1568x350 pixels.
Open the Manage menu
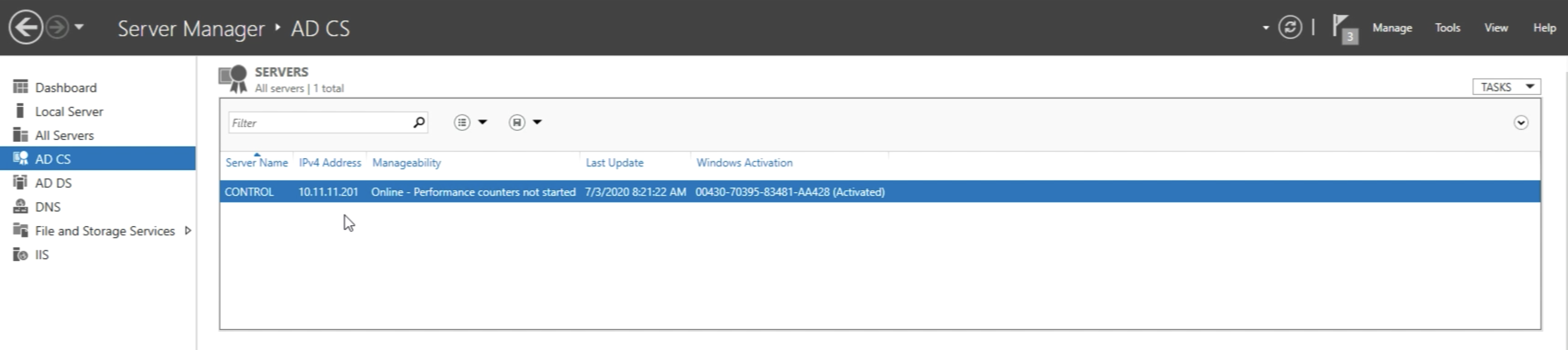tap(1391, 28)
